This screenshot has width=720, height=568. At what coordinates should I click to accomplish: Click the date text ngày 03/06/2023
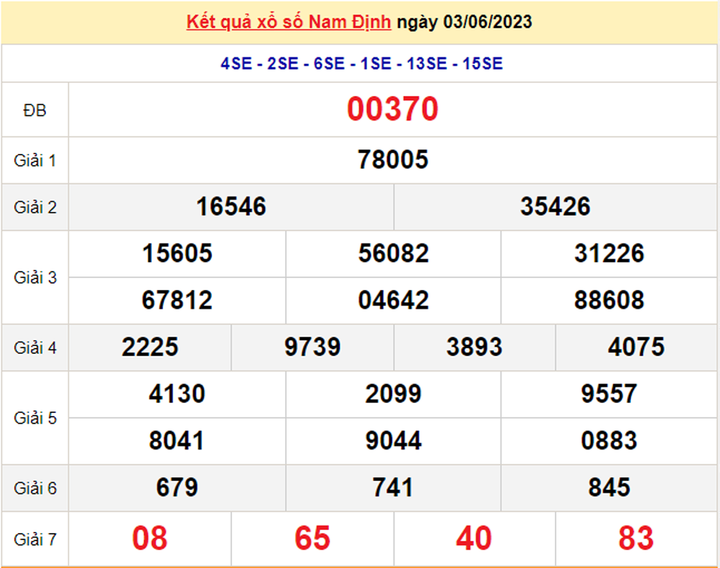tap(464, 22)
